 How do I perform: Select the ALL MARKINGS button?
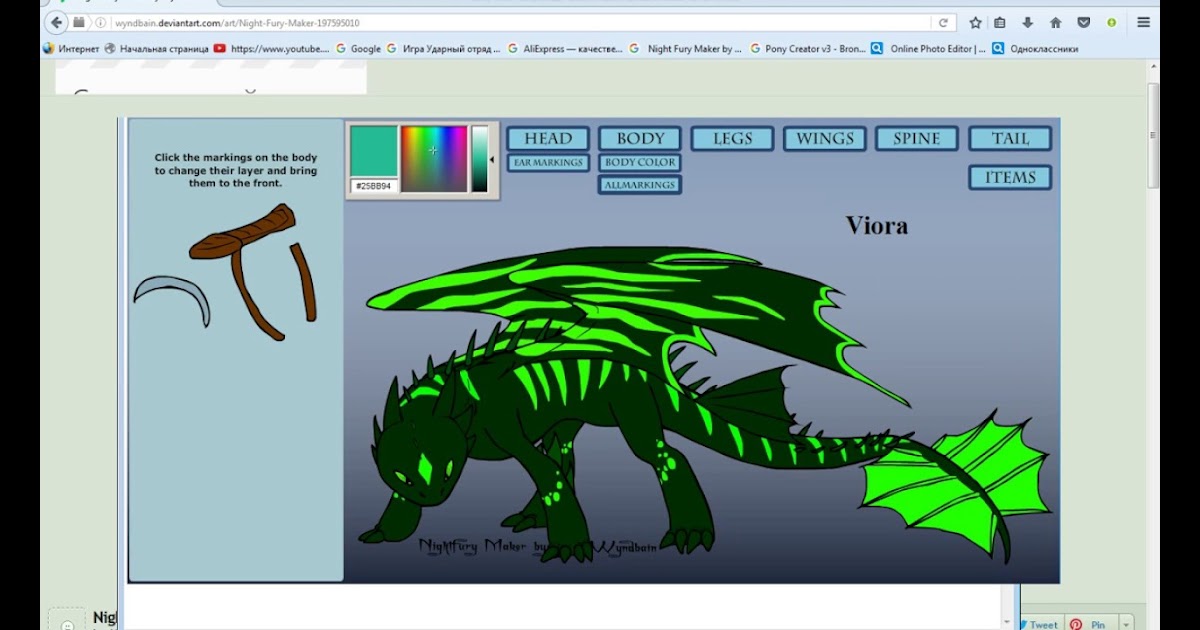click(640, 185)
